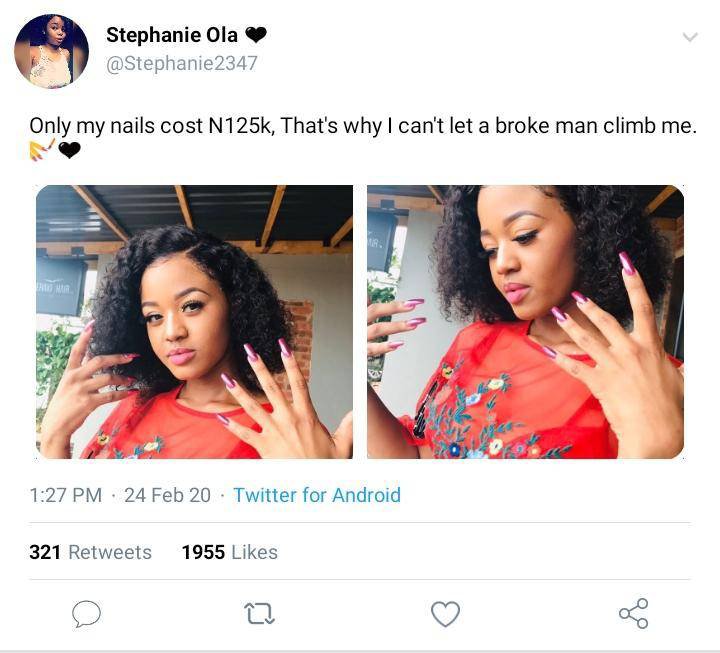Click the Retweets label text
Viewport: 720px width, 653px height.
coord(110,552)
